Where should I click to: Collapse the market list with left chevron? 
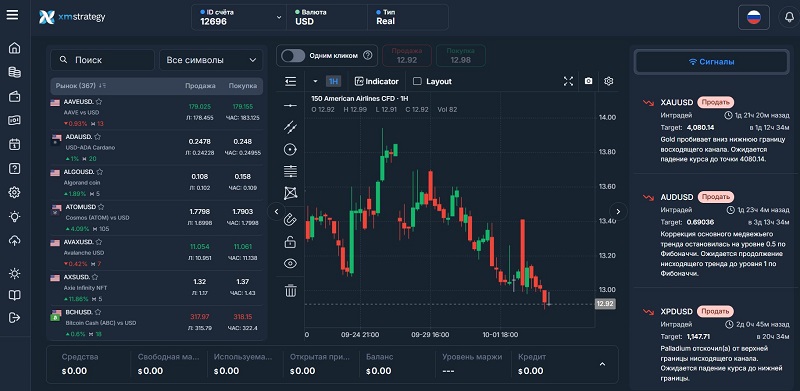(277, 211)
